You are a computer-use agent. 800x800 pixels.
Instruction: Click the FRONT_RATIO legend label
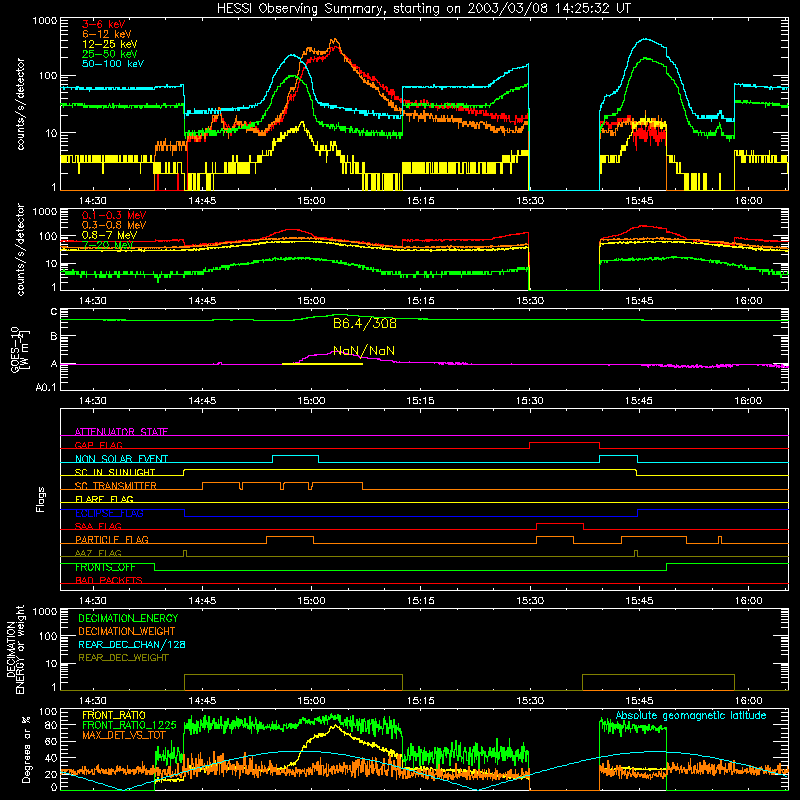(x=114, y=715)
